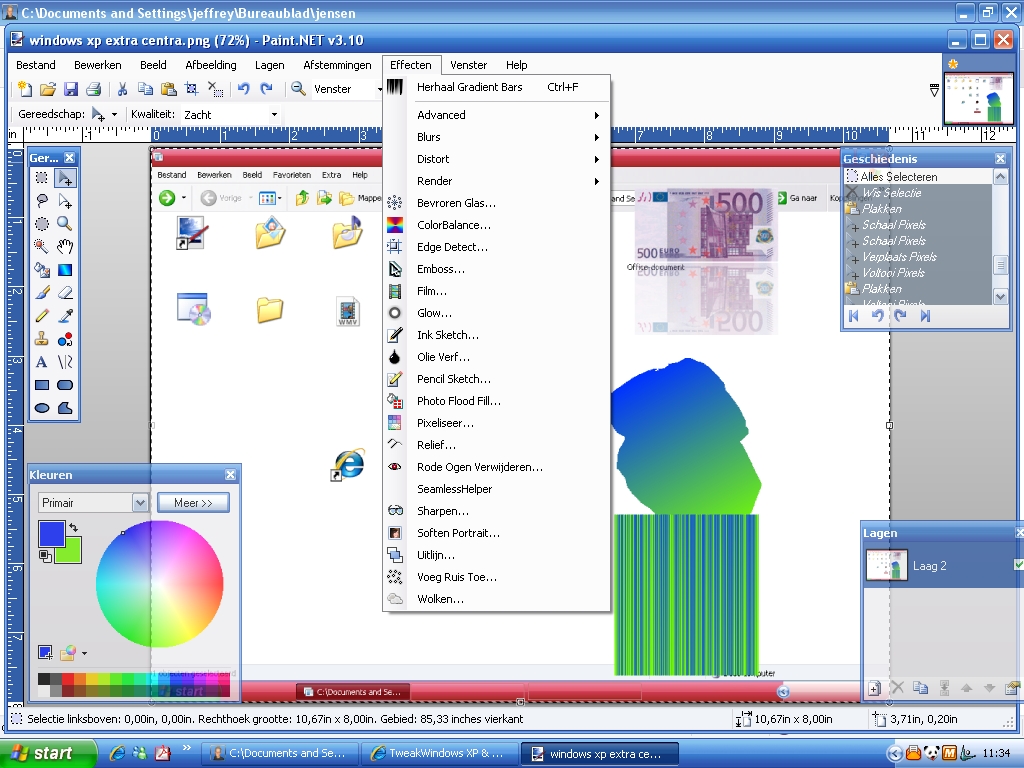The height and width of the screenshot is (768, 1024).
Task: Pick the Line/Curve tool
Action: (65, 362)
